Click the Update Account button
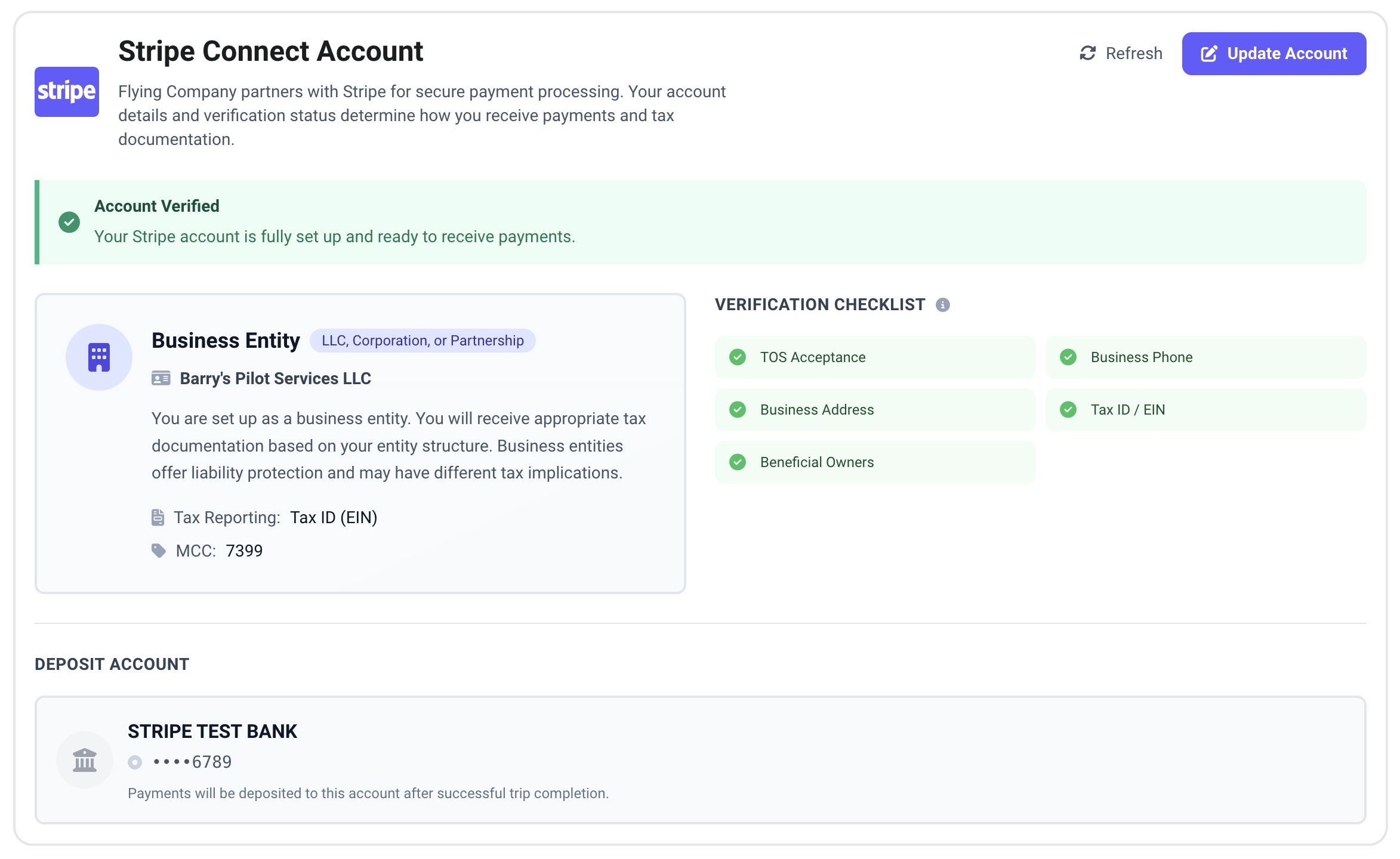This screenshot has height=859, width=1400. (x=1273, y=54)
